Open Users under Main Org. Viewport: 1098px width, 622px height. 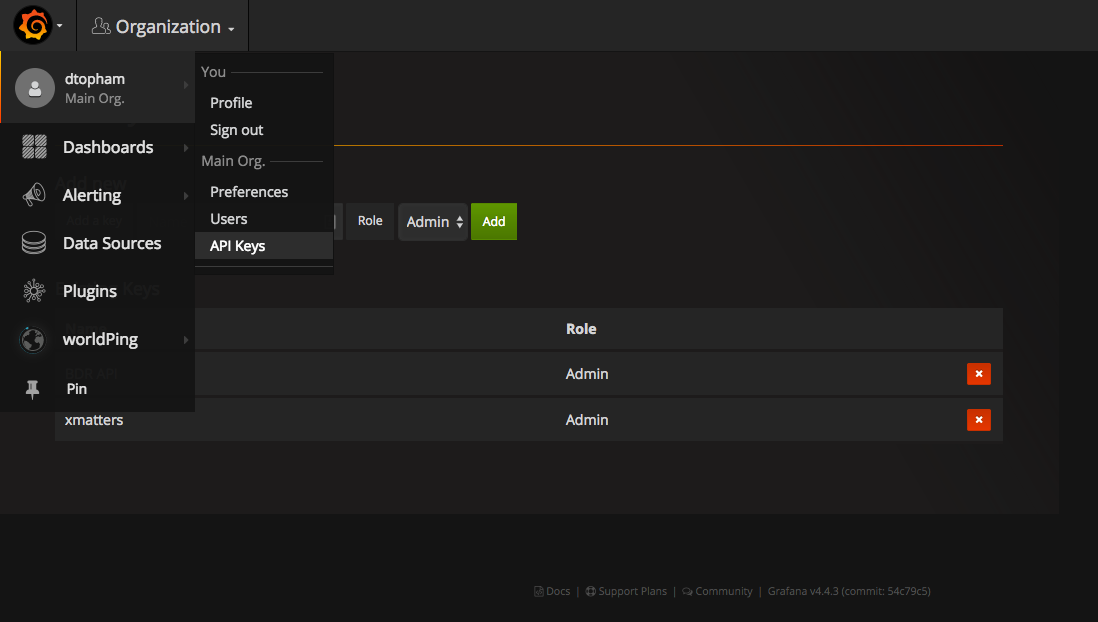pyautogui.click(x=228, y=219)
